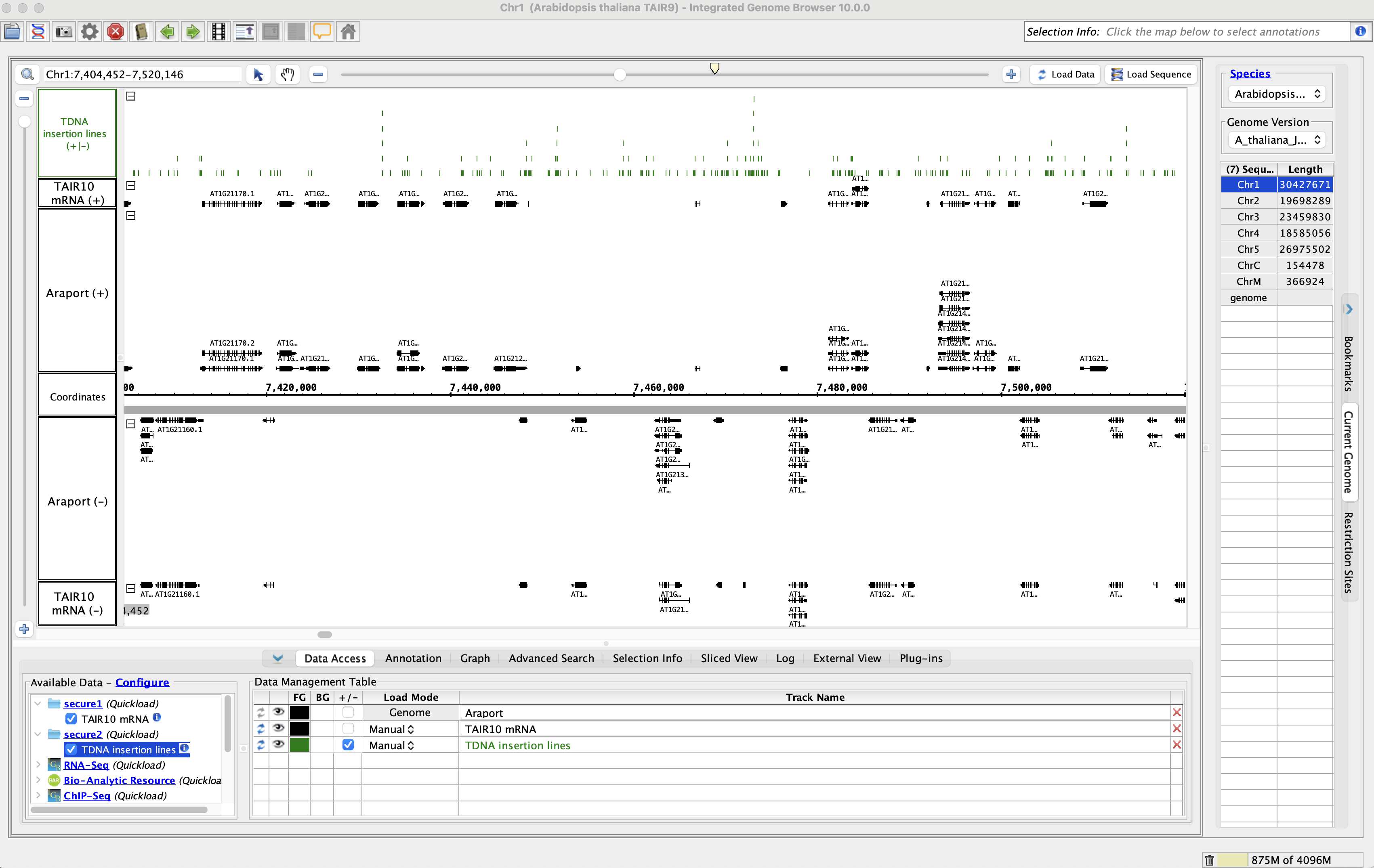Hide the Araport track via eye icon

point(278,712)
